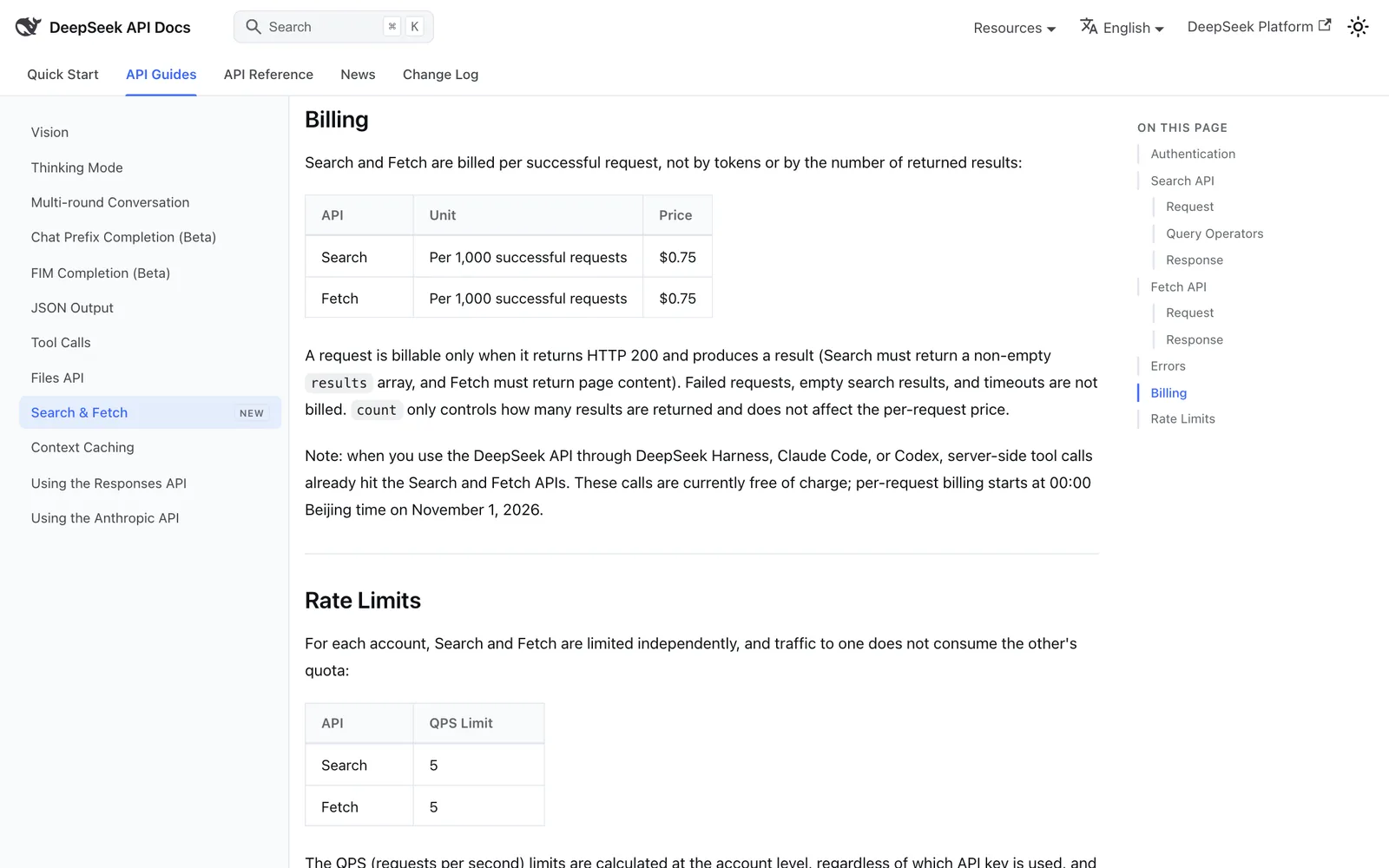Image resolution: width=1389 pixels, height=868 pixels.
Task: Go to the News tab
Action: click(358, 75)
